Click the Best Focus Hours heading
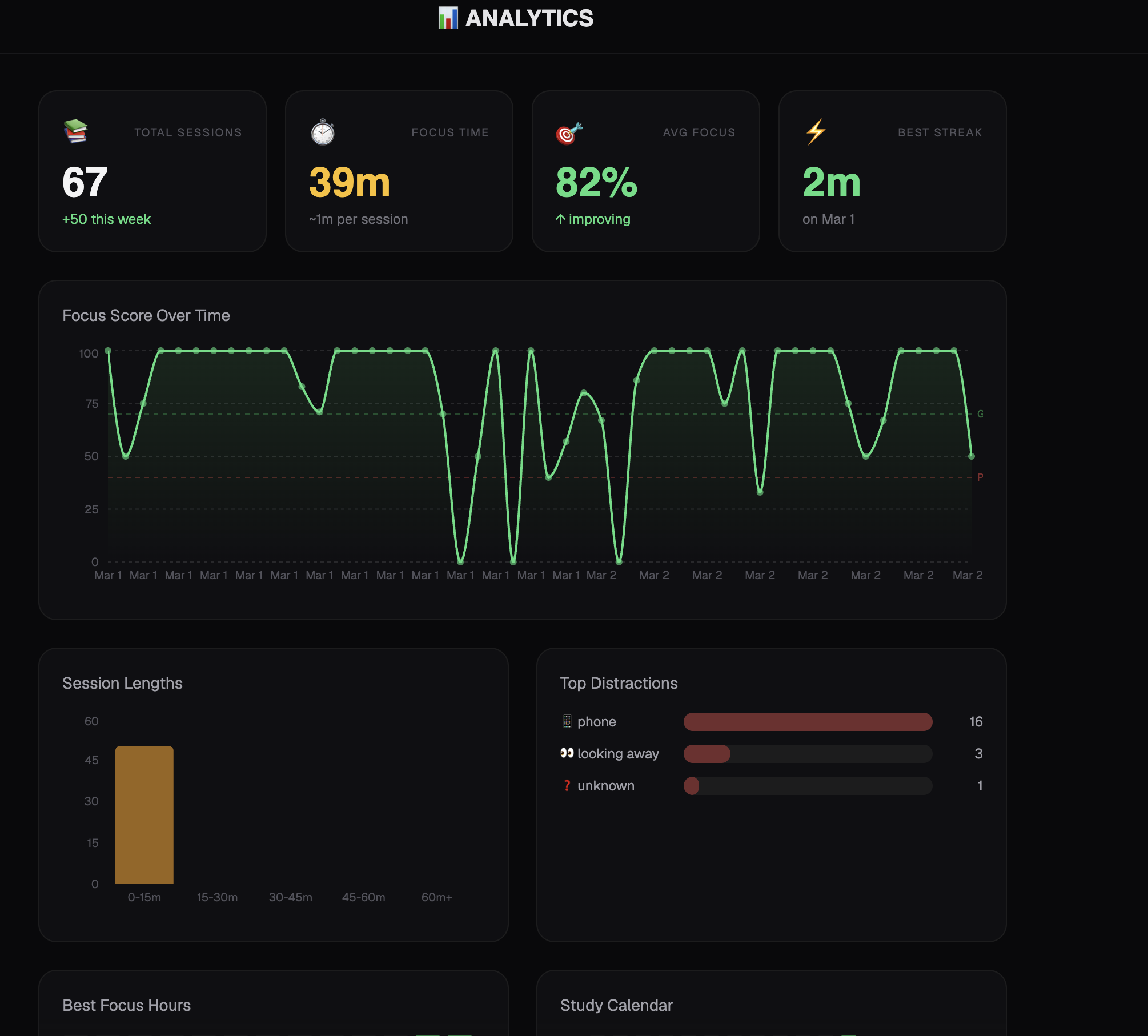 pos(127,1005)
